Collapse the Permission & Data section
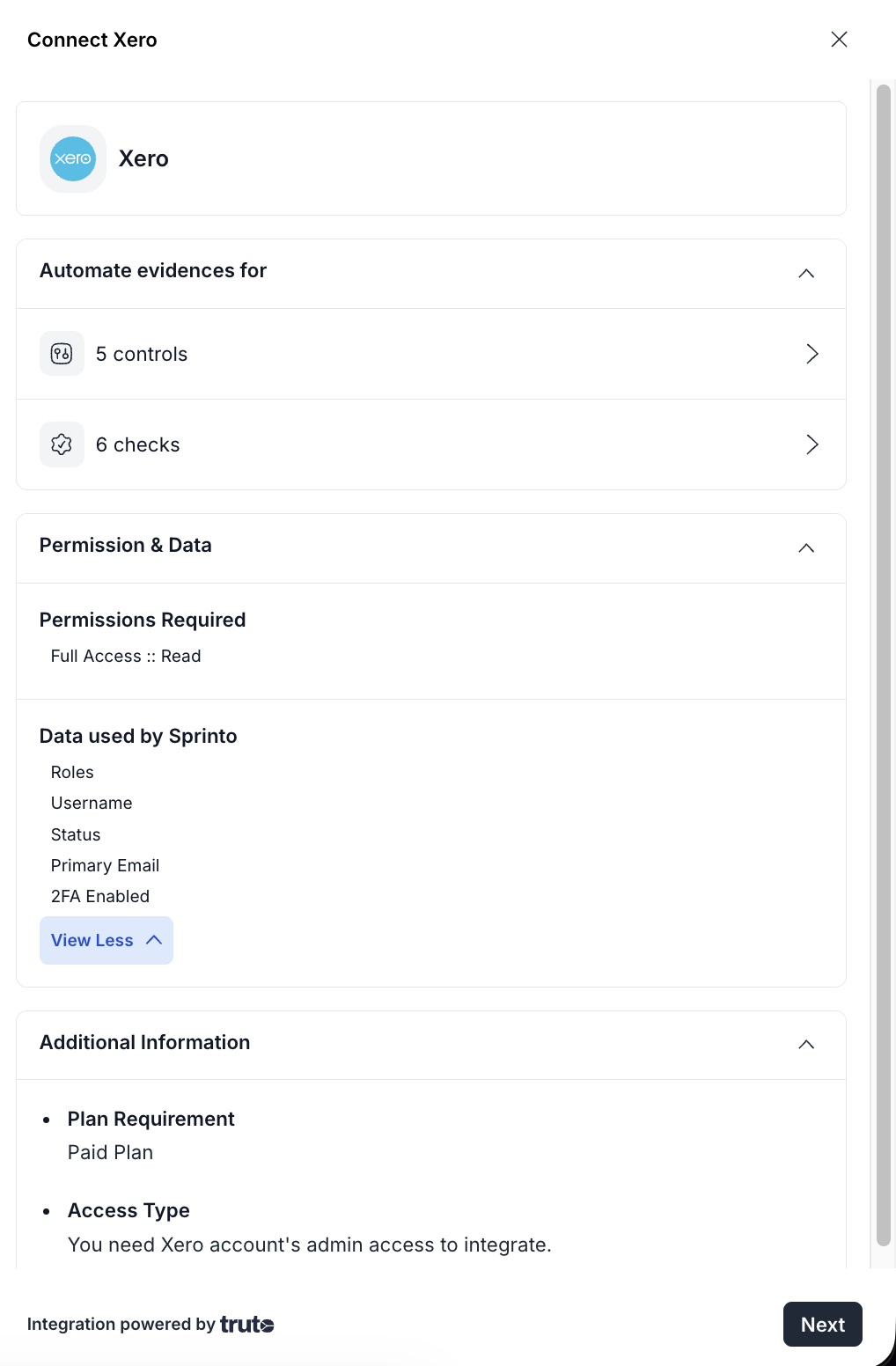 [x=805, y=548]
